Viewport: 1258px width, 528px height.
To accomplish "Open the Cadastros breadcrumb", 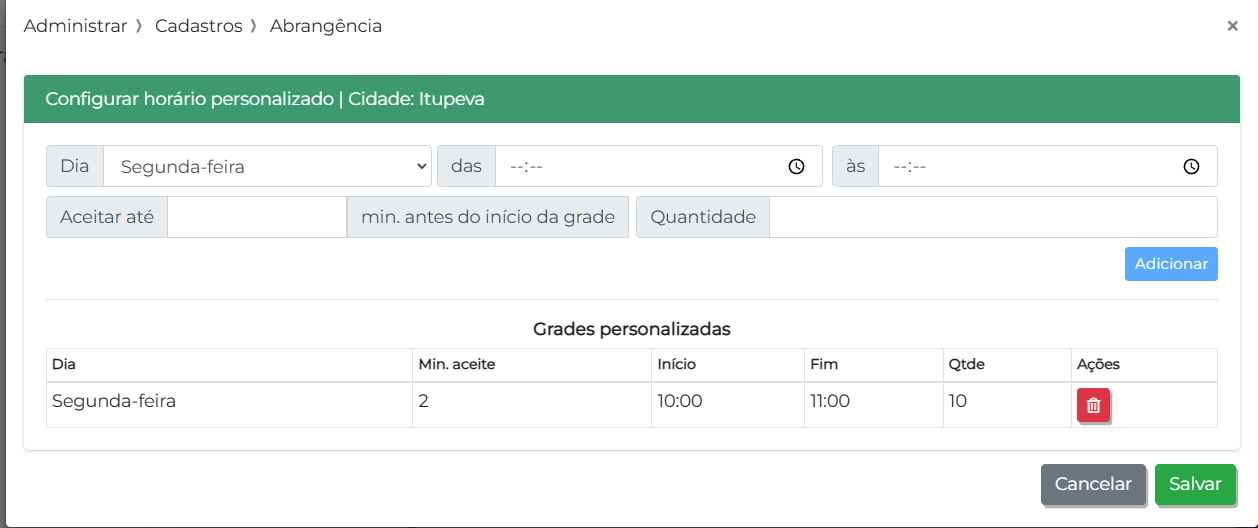I will point(199,26).
